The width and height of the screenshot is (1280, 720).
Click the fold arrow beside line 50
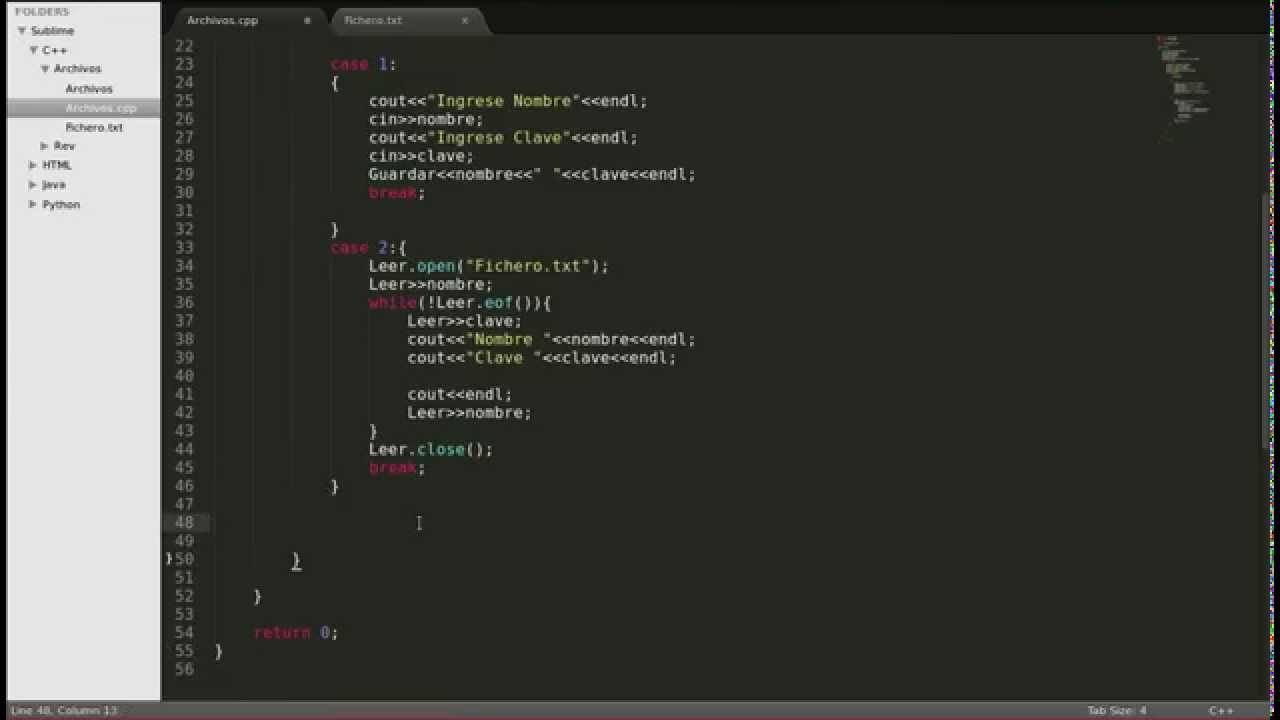click(x=169, y=559)
